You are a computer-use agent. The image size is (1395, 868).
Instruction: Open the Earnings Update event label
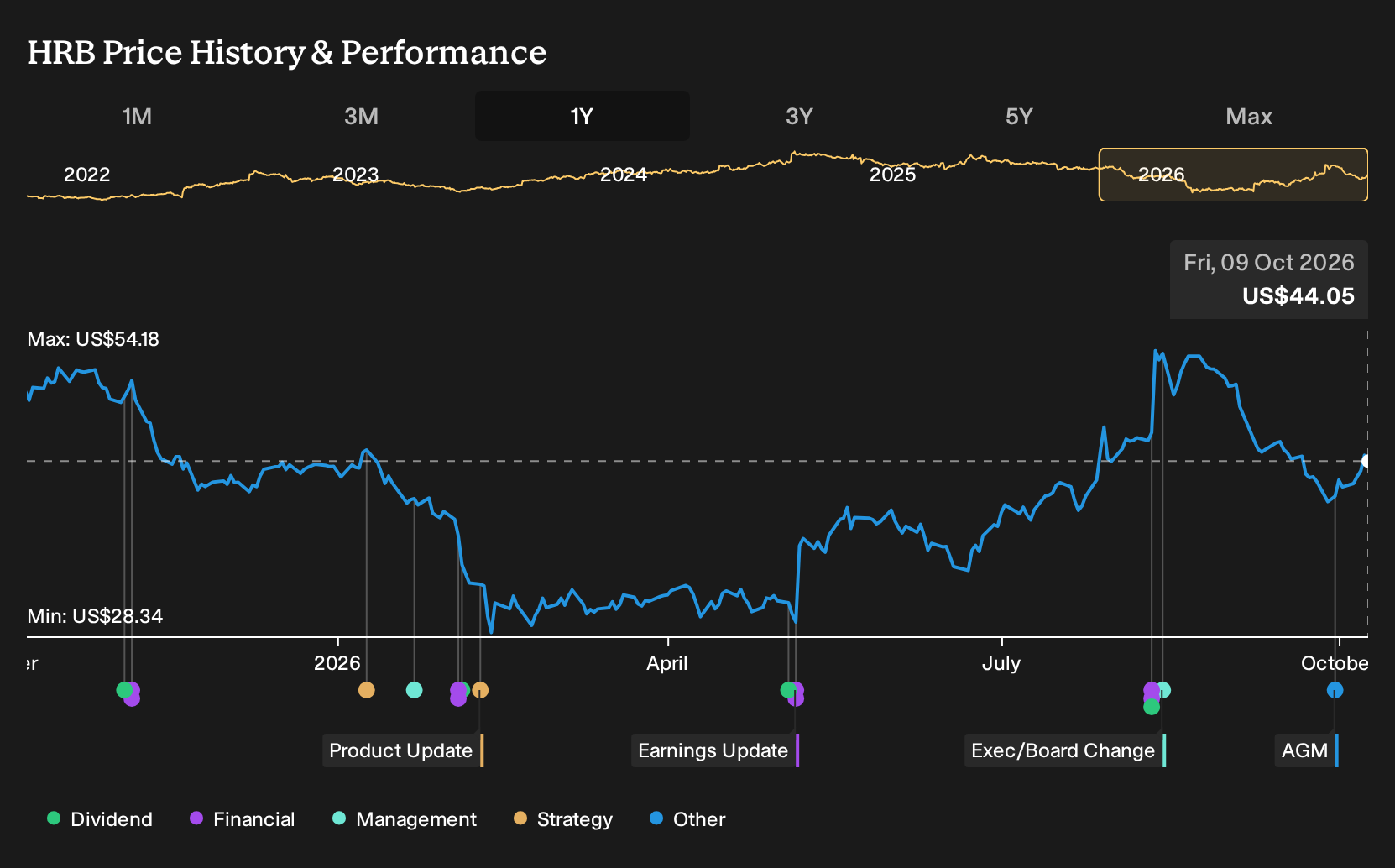click(715, 750)
